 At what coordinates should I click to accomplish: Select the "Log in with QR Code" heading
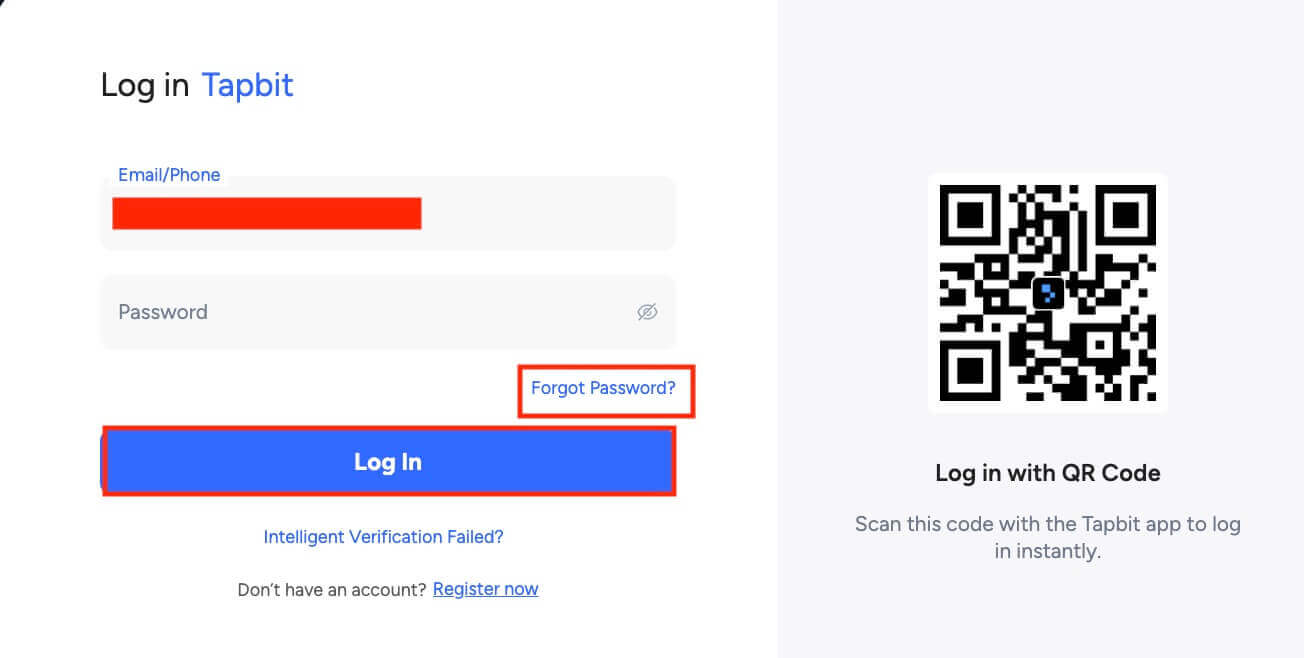click(x=1048, y=473)
